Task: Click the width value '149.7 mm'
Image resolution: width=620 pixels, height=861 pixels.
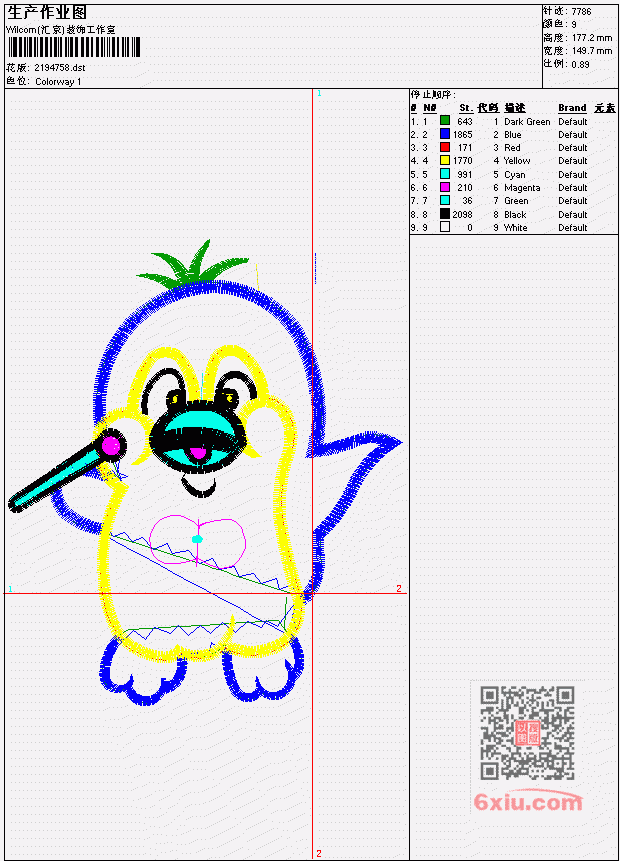Action: point(592,51)
